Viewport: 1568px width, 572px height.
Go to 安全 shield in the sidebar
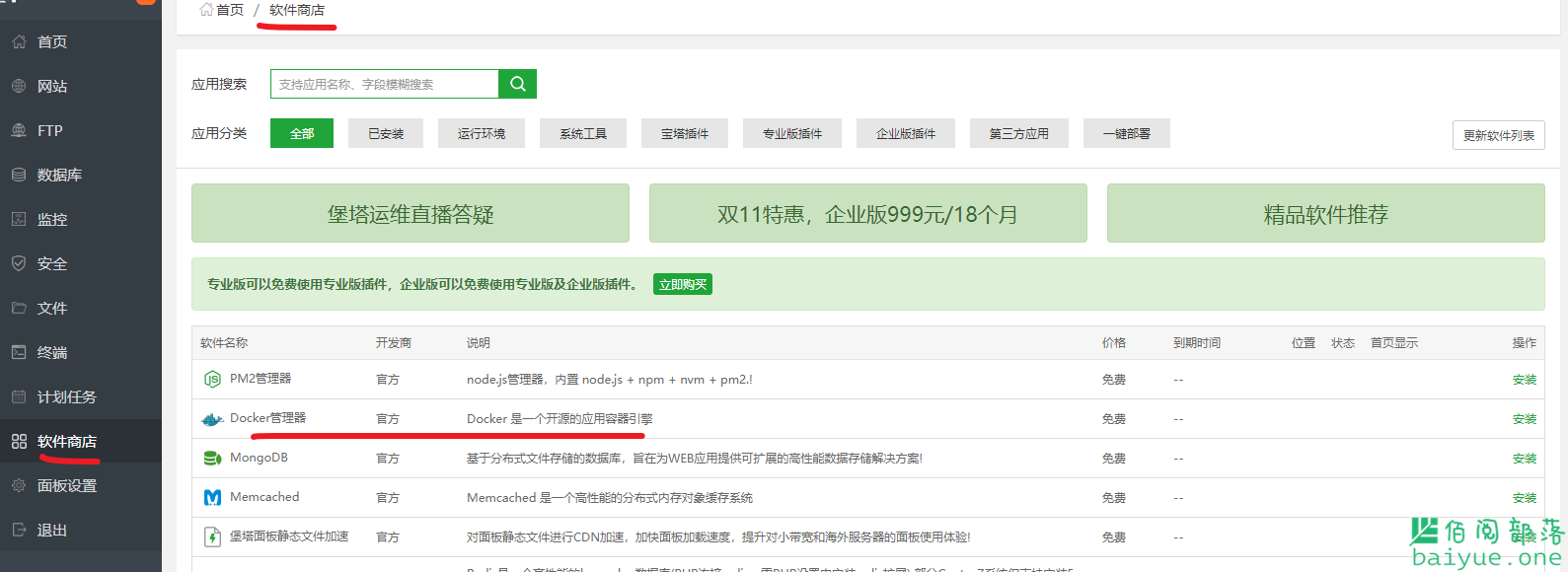(52, 264)
